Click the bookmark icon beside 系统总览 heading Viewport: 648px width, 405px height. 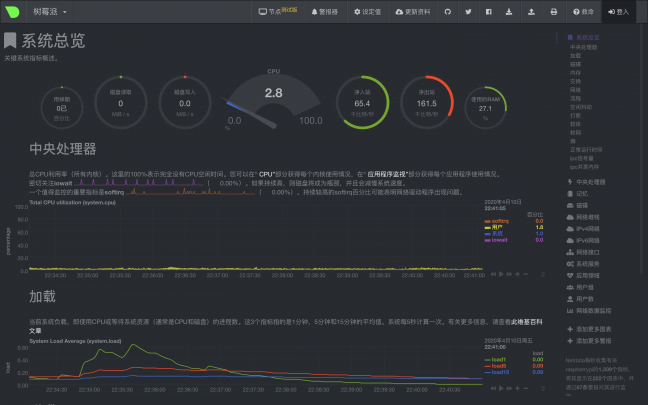pyautogui.click(x=10, y=40)
